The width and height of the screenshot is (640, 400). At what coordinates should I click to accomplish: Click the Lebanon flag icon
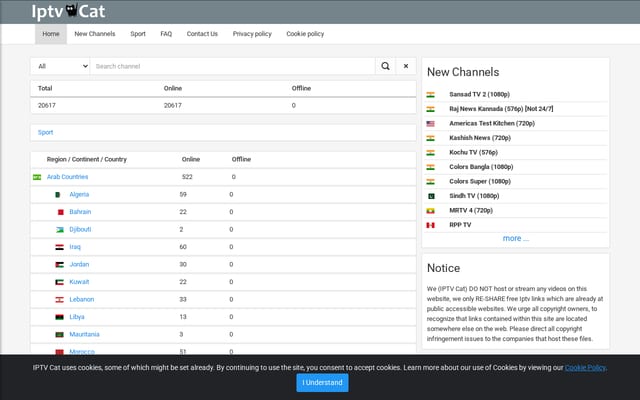(60, 300)
